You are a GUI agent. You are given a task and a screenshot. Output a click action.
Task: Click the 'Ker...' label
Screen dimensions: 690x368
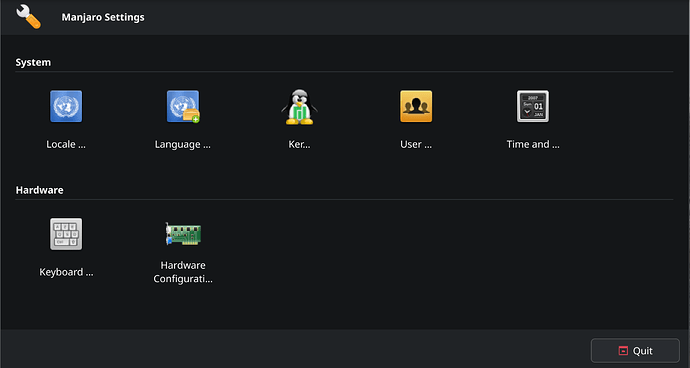coord(299,144)
